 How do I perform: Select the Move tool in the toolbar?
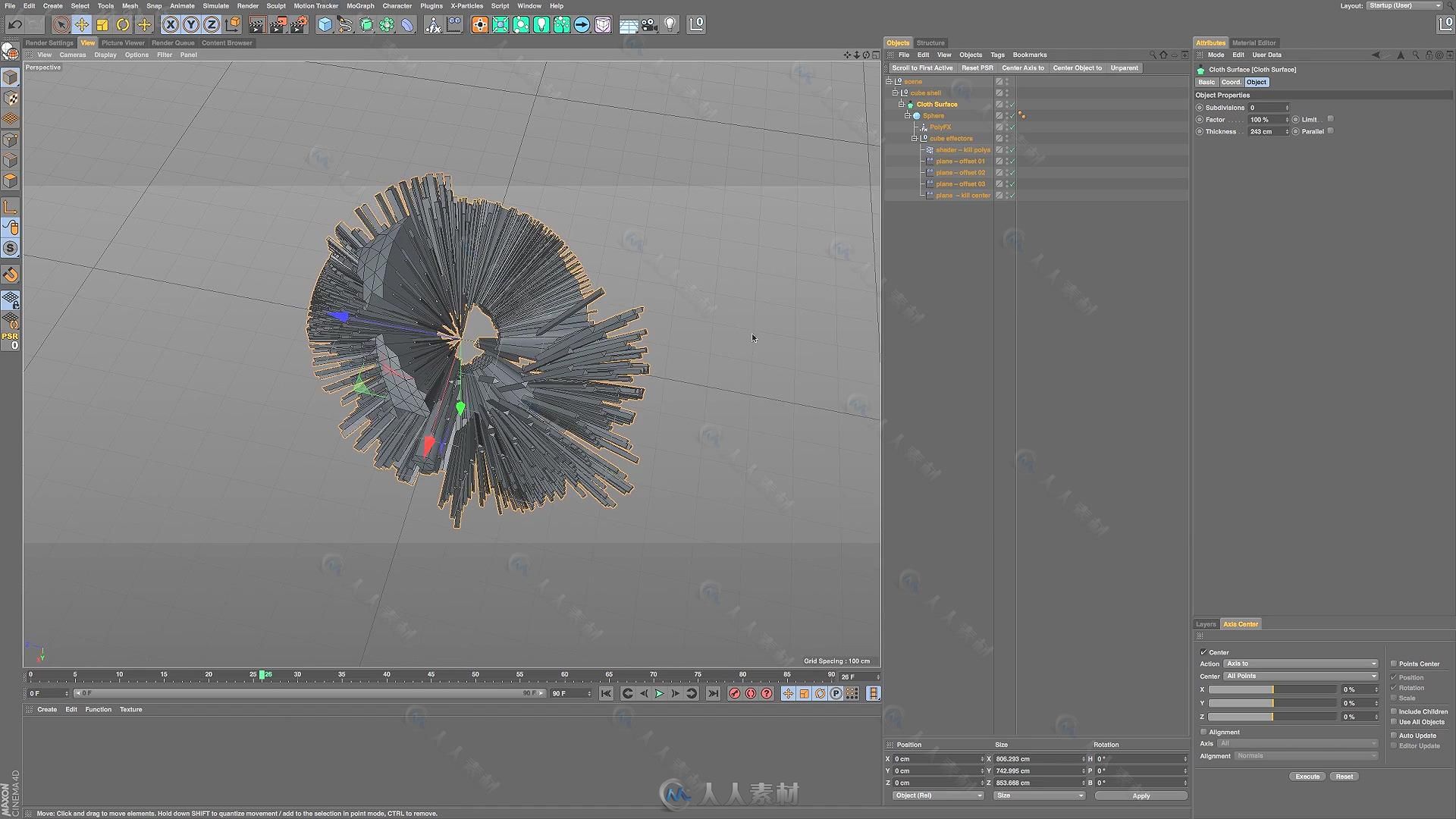(x=82, y=25)
